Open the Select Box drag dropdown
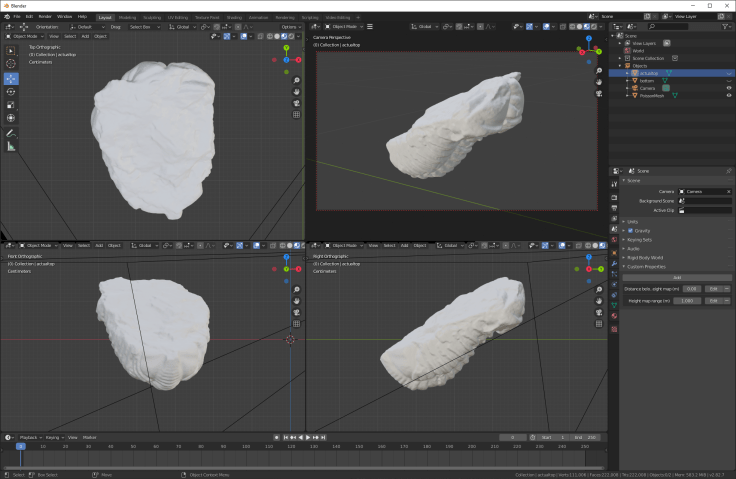The height and width of the screenshot is (479, 736). [x=145, y=27]
